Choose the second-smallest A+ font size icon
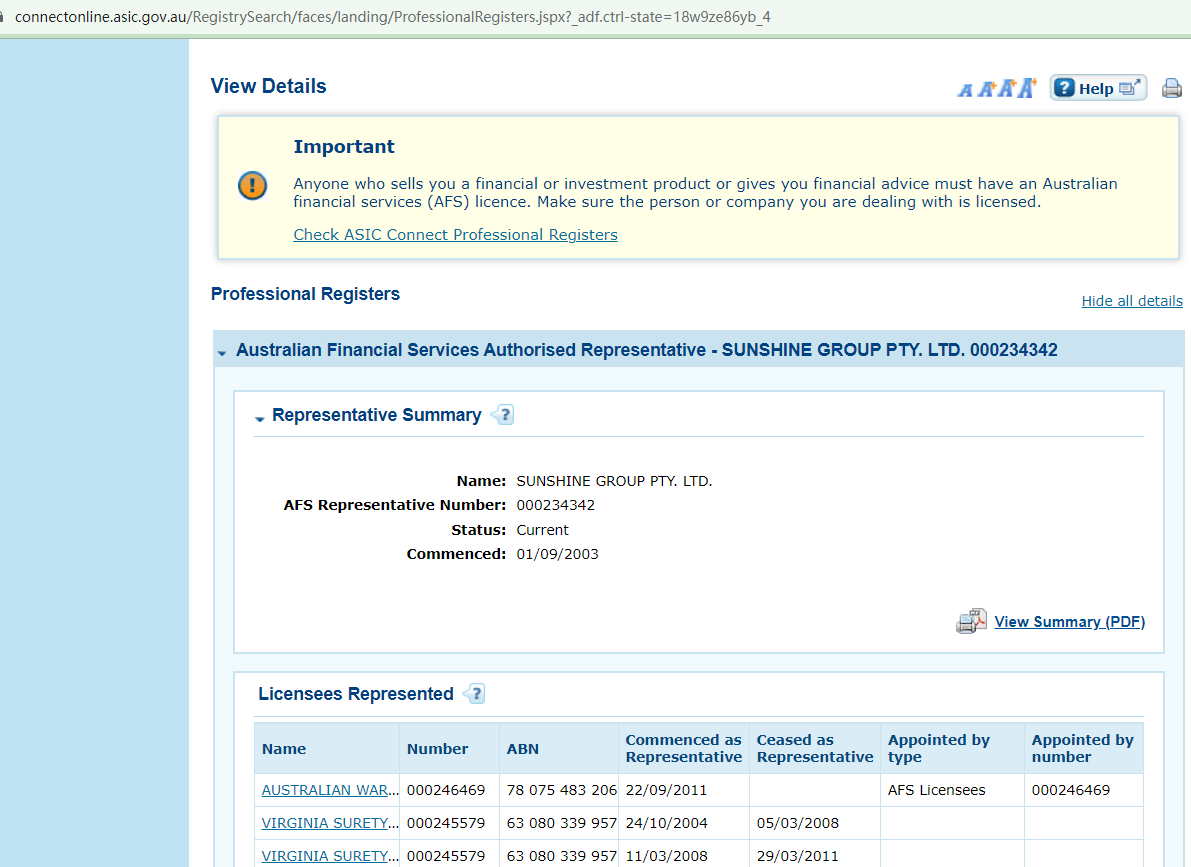Screen dimensions: 1191x867 tap(986, 89)
